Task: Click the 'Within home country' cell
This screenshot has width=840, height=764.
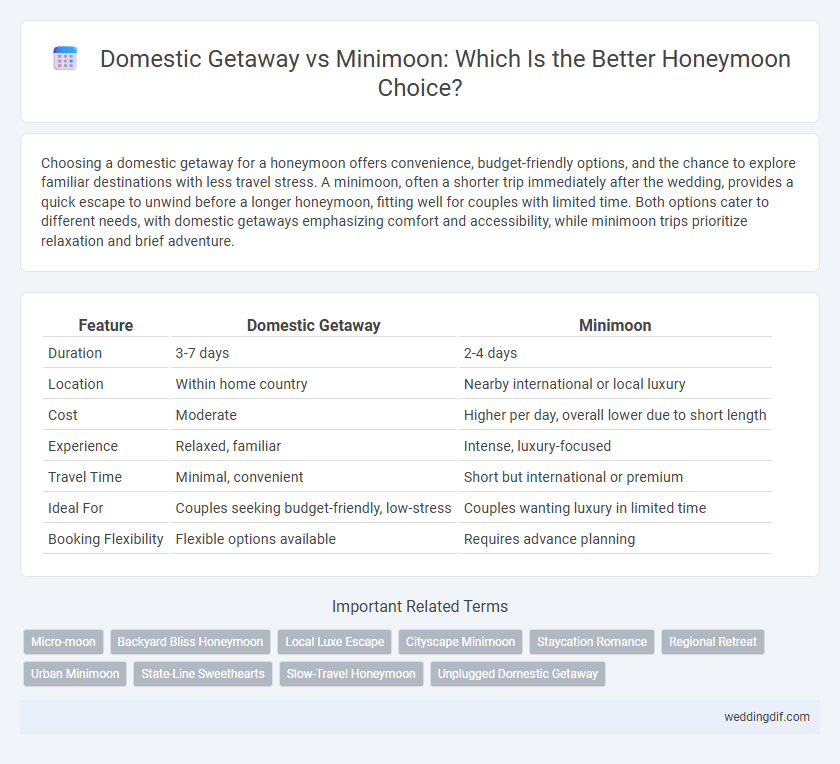Action: point(313,384)
